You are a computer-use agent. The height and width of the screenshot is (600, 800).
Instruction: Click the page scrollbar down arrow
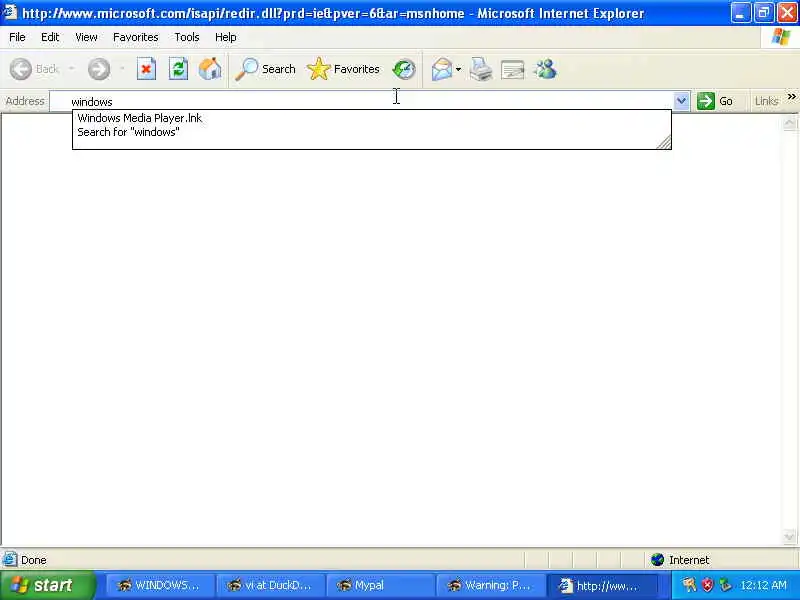tap(789, 537)
